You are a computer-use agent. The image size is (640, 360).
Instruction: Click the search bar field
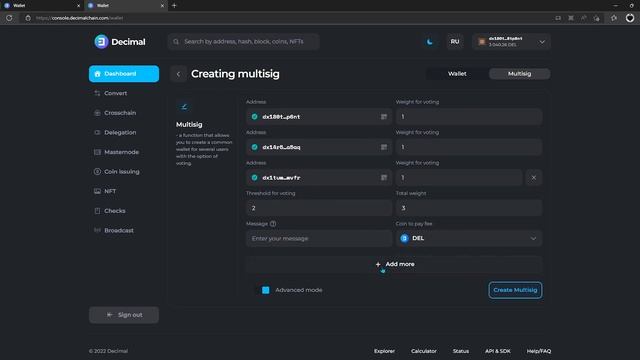pyautogui.click(x=243, y=42)
